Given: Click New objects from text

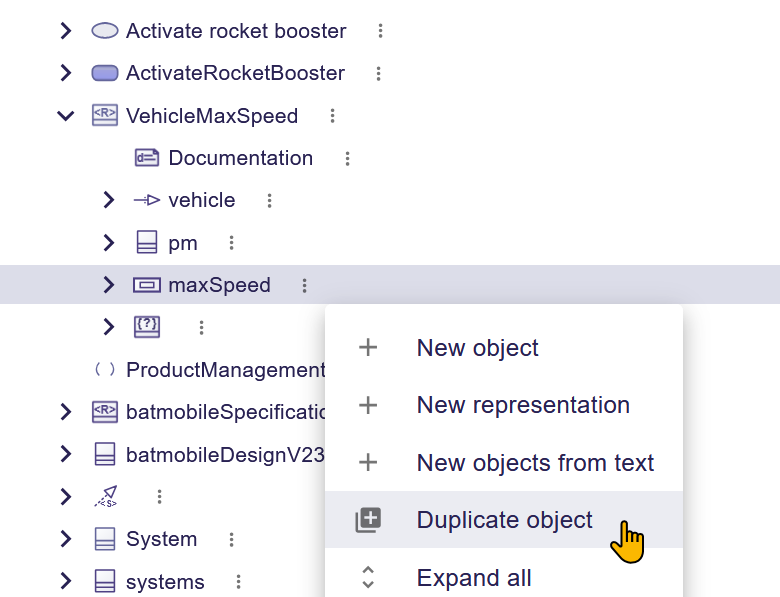Looking at the screenshot, I should pyautogui.click(x=535, y=463).
